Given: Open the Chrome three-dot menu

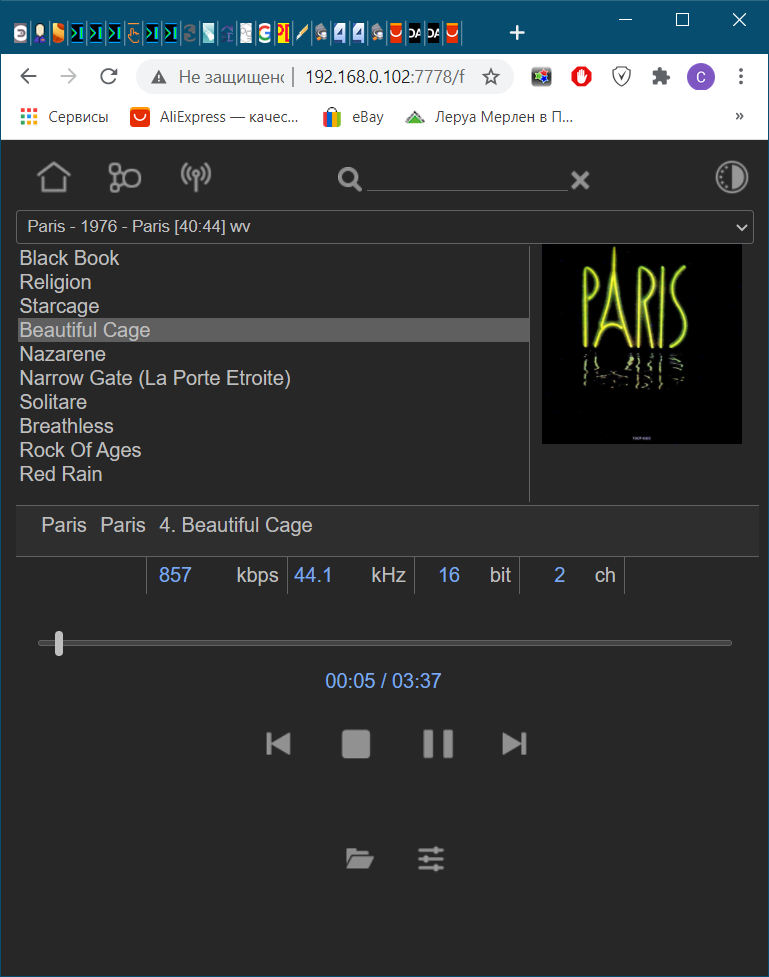Looking at the screenshot, I should click(x=740, y=77).
